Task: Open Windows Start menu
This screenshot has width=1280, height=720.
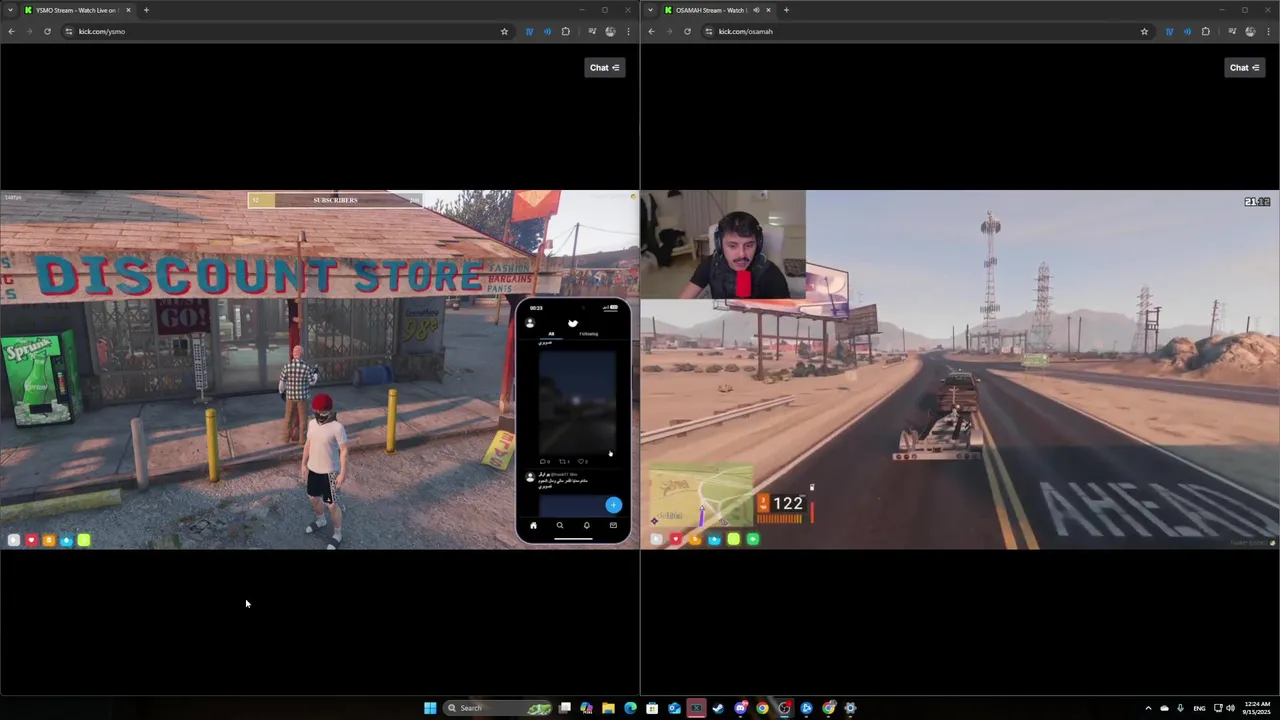Action: click(430, 708)
